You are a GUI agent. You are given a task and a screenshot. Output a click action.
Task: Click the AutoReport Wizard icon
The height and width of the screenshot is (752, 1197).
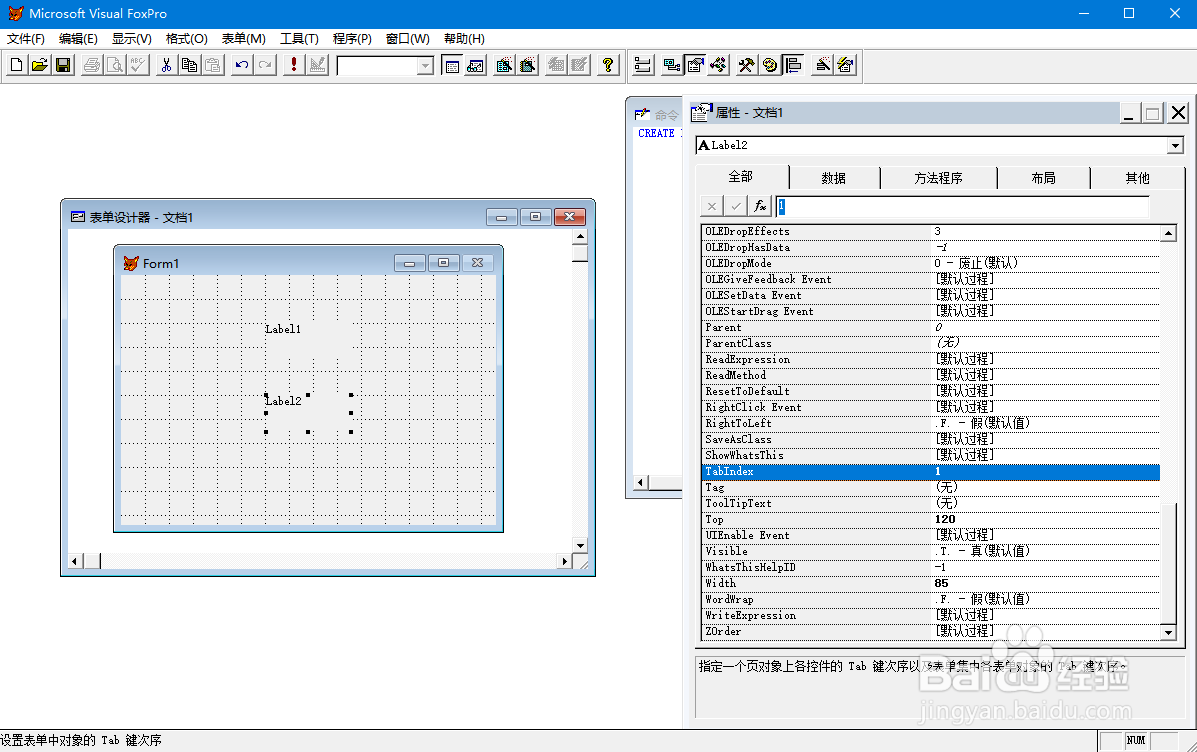point(580,65)
